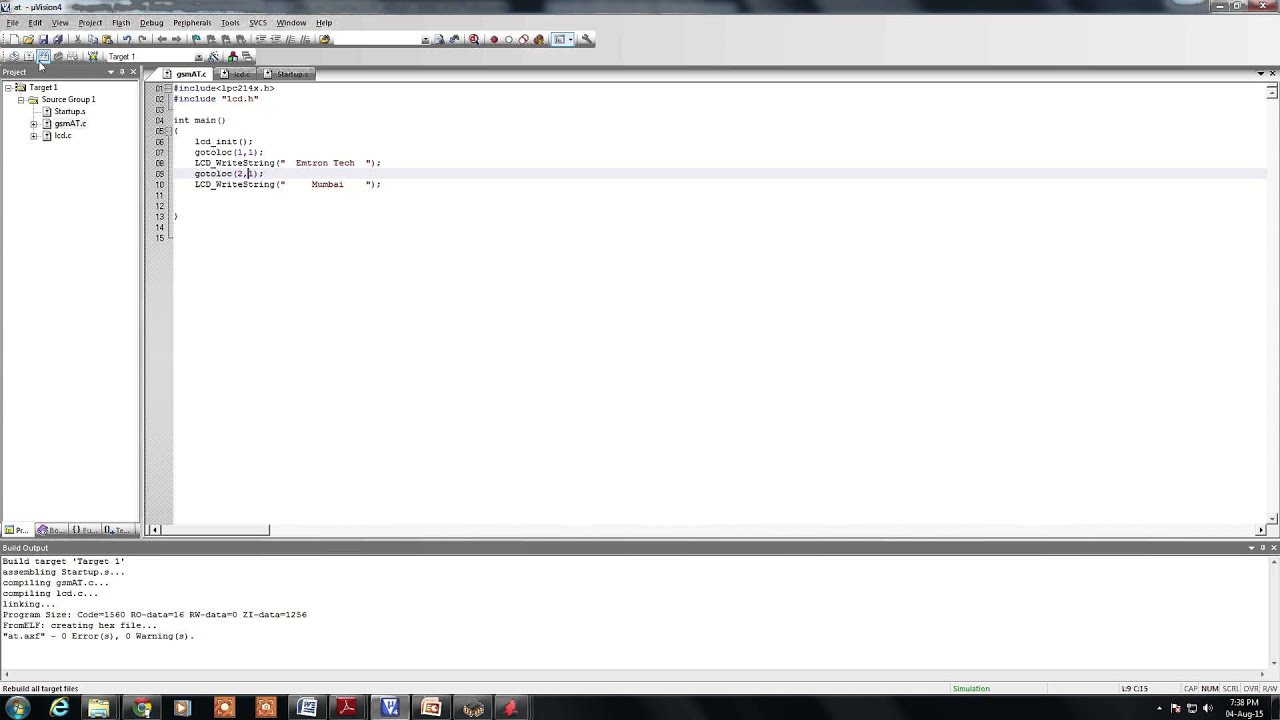This screenshot has width=1280, height=720.
Task: Click the editor vertical scrollbar down arrow
Action: point(1273,518)
